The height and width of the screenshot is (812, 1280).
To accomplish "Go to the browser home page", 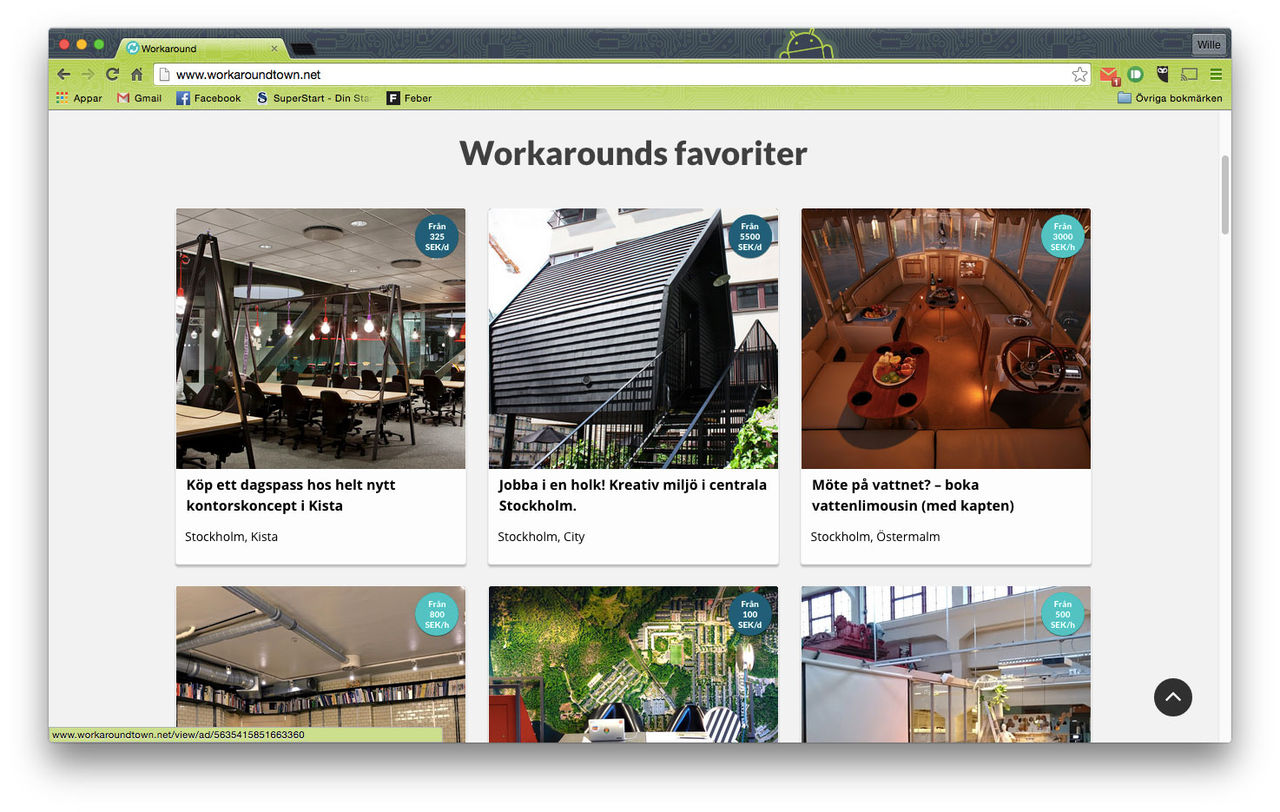I will [137, 74].
